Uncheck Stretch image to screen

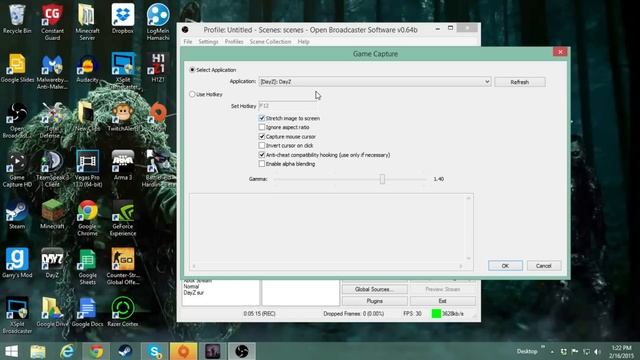[x=262, y=118]
